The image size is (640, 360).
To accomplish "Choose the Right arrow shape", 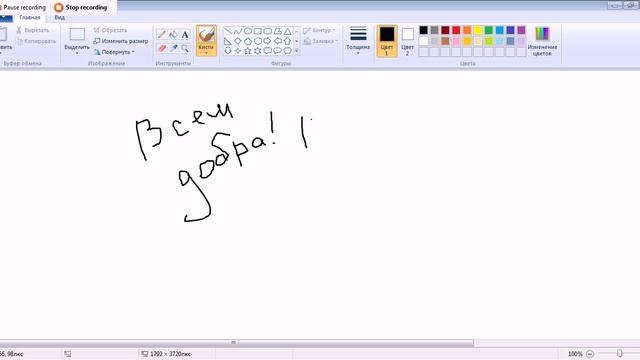I will point(268,41).
